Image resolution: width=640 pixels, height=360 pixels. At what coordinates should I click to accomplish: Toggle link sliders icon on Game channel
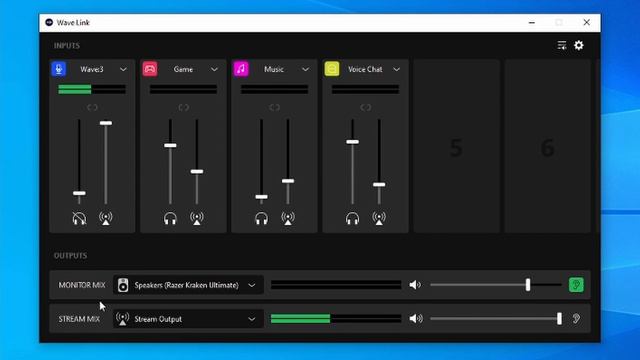[x=183, y=107]
